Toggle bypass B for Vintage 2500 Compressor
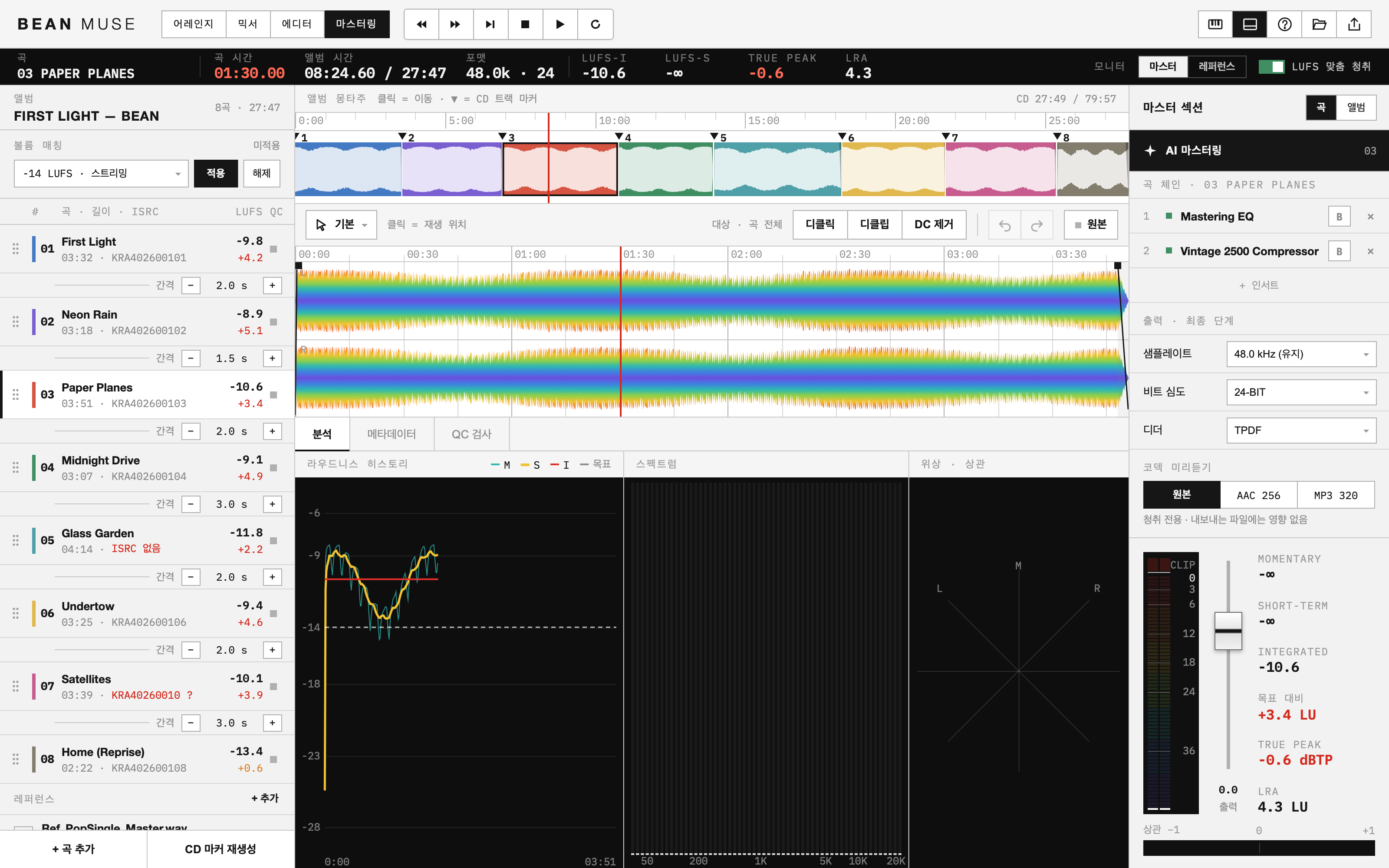 click(x=1339, y=251)
